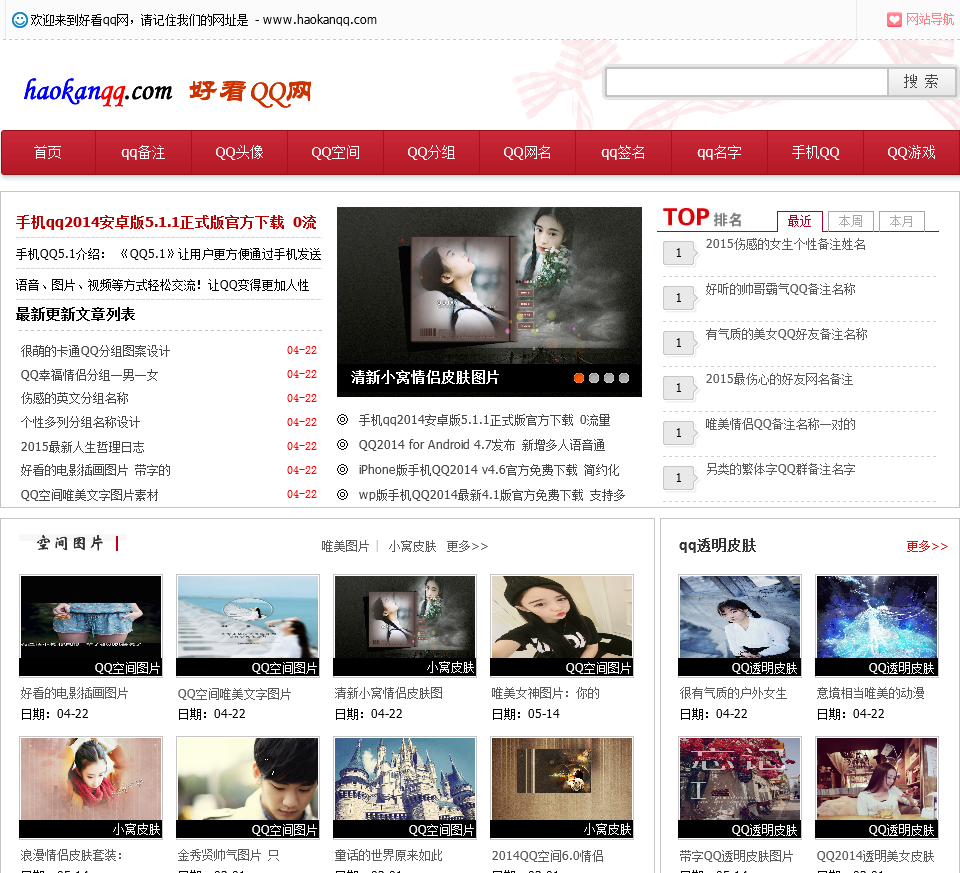Open the QQ空间 menu item
This screenshot has width=960, height=873.
336,152
